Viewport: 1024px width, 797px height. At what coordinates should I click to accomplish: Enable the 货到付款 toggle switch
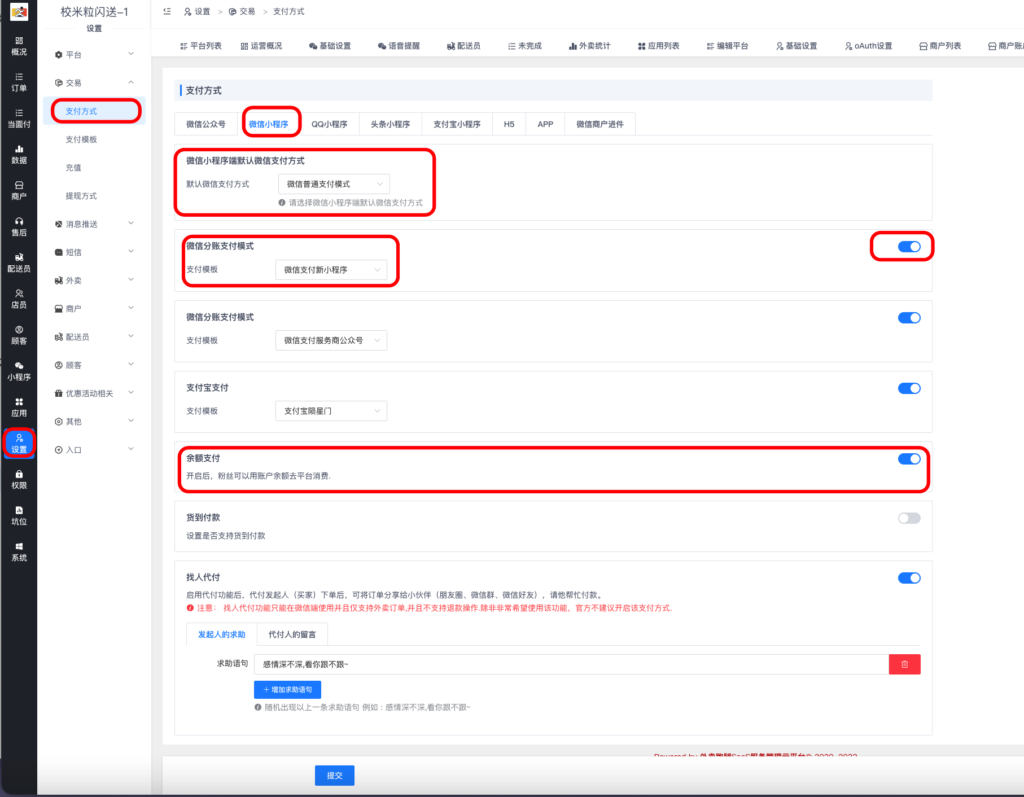[x=908, y=518]
